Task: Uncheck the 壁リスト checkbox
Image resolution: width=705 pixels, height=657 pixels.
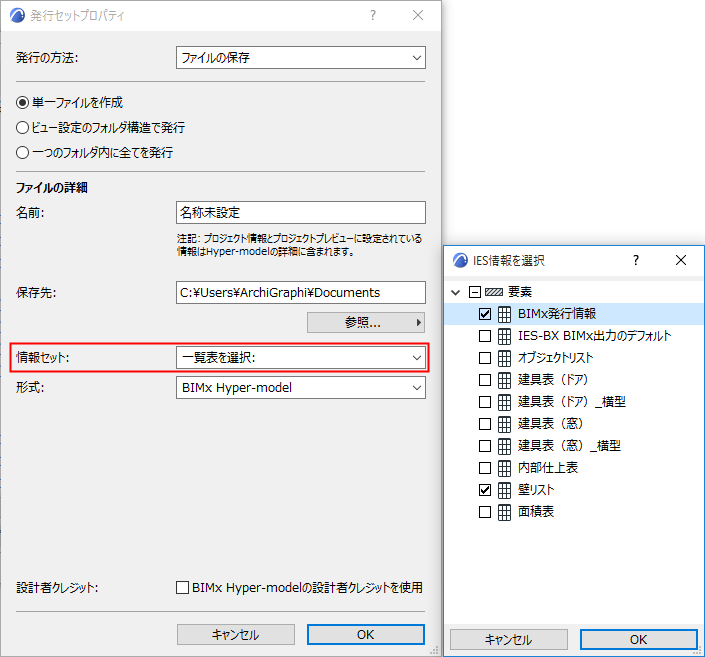Action: pos(485,490)
